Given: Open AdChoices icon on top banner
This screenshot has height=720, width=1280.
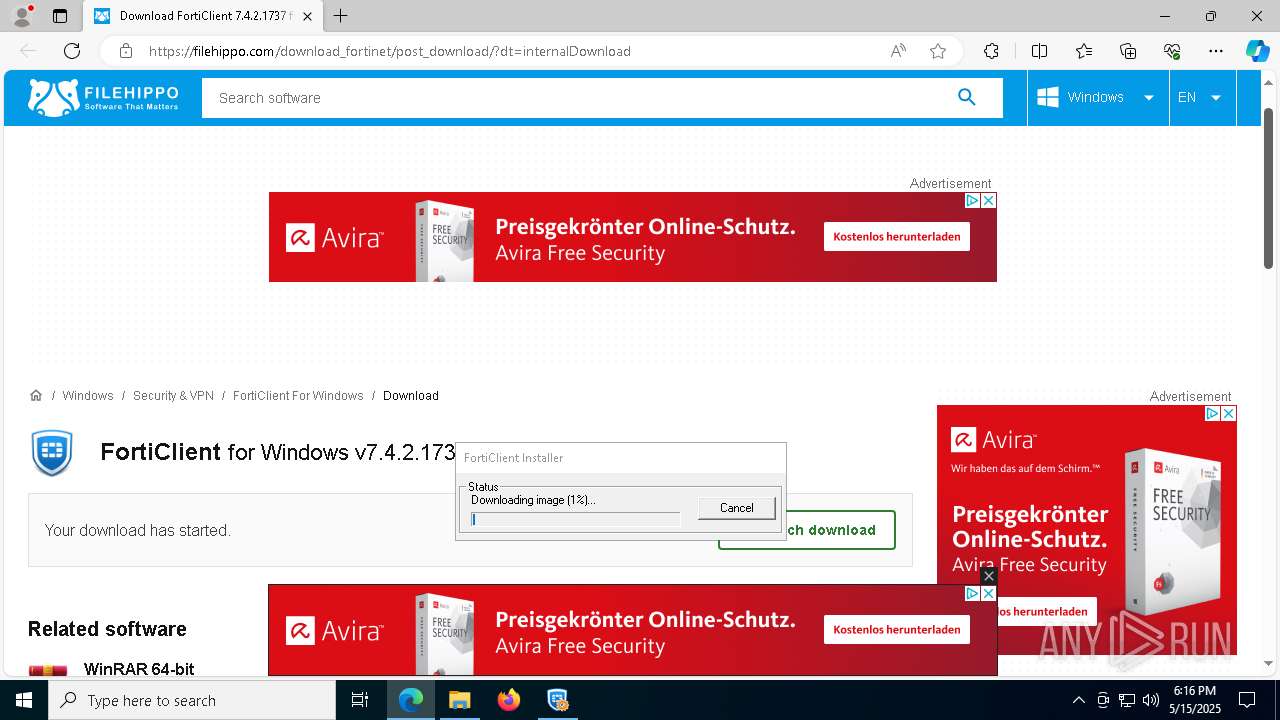Looking at the screenshot, I should tap(972, 200).
